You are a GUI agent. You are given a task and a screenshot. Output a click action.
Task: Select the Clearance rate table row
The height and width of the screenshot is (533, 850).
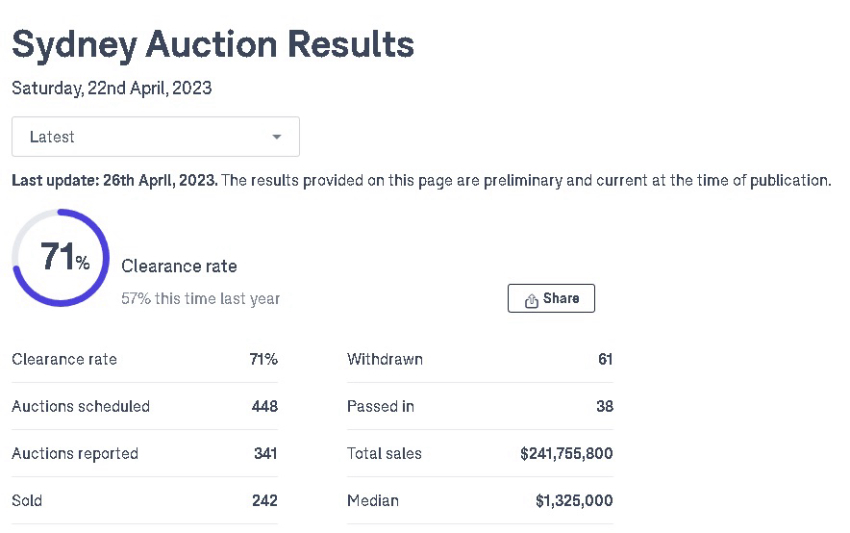click(145, 359)
